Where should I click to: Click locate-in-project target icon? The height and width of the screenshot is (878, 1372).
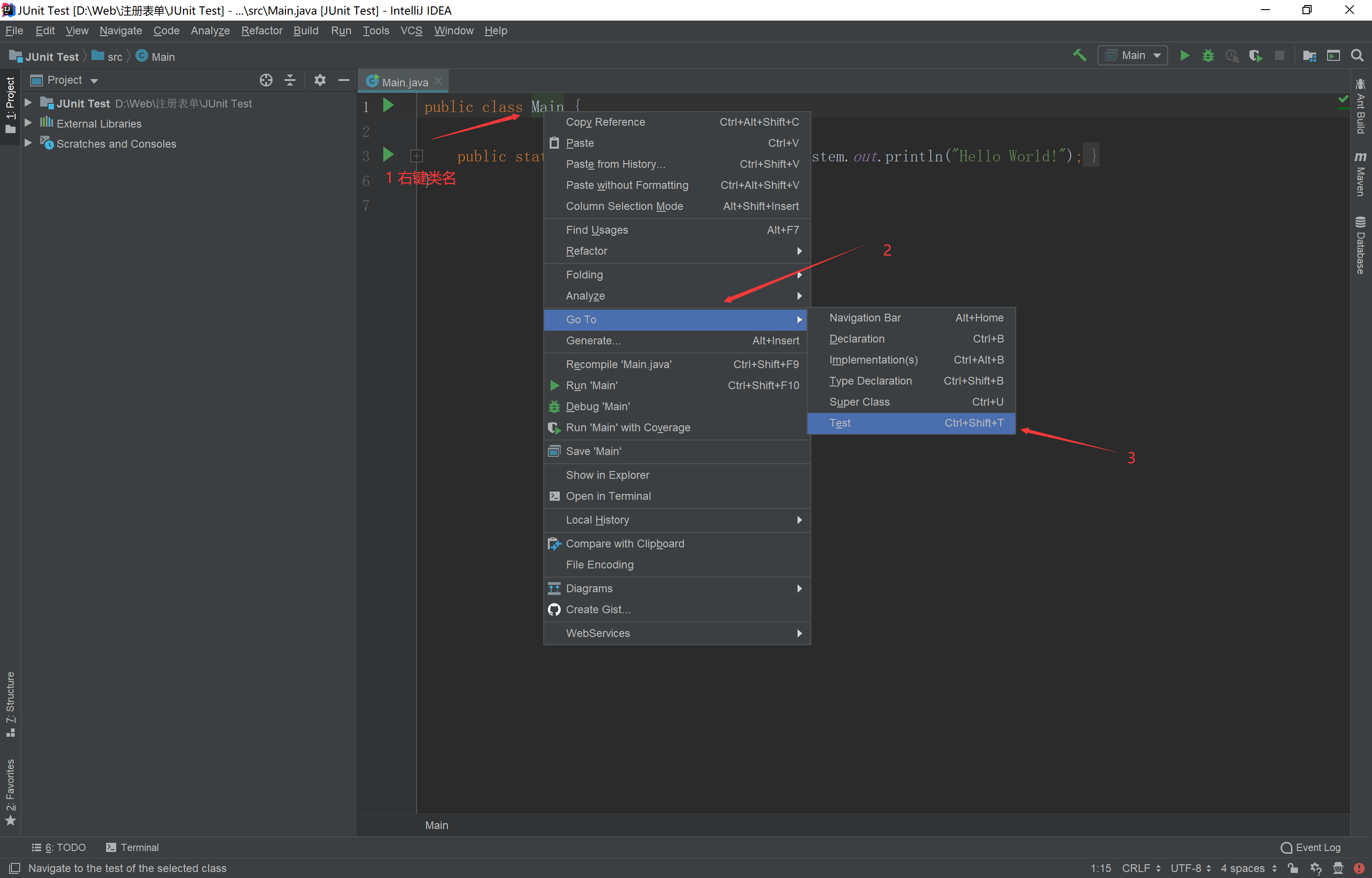(266, 80)
